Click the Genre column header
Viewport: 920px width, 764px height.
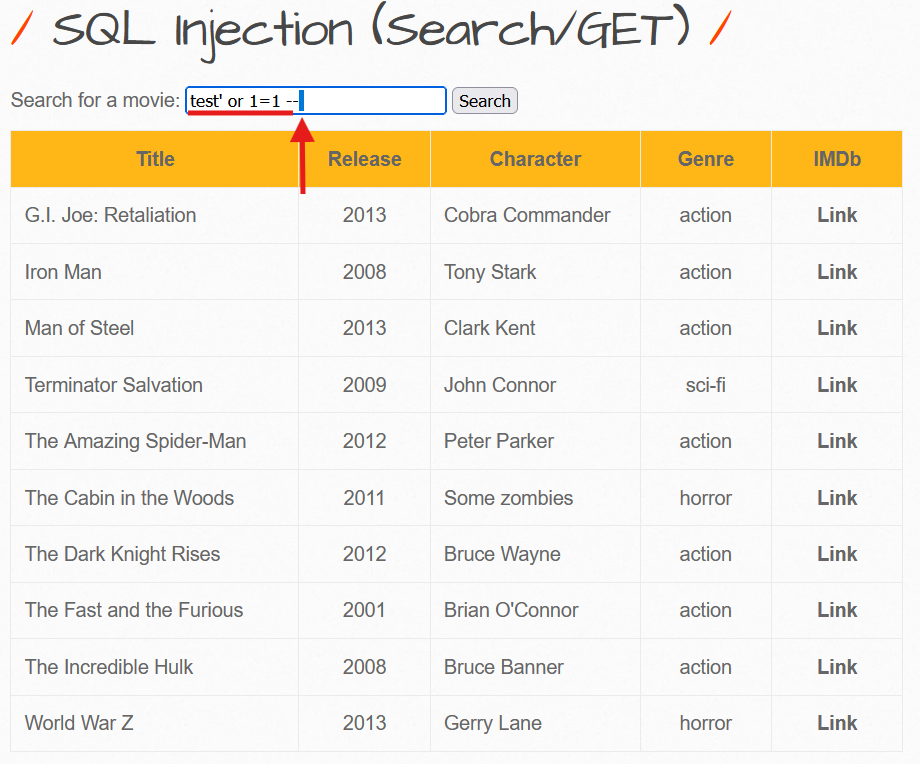[706, 159]
